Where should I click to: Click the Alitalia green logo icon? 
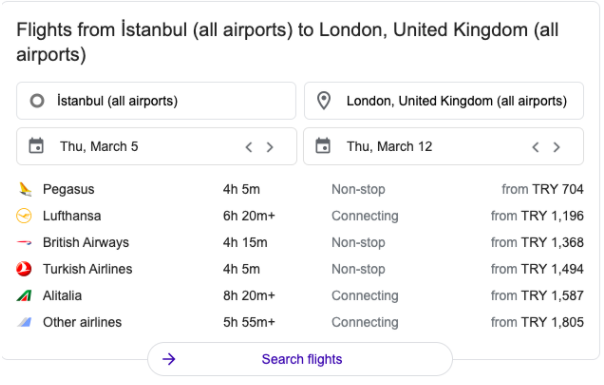pyautogui.click(x=24, y=296)
